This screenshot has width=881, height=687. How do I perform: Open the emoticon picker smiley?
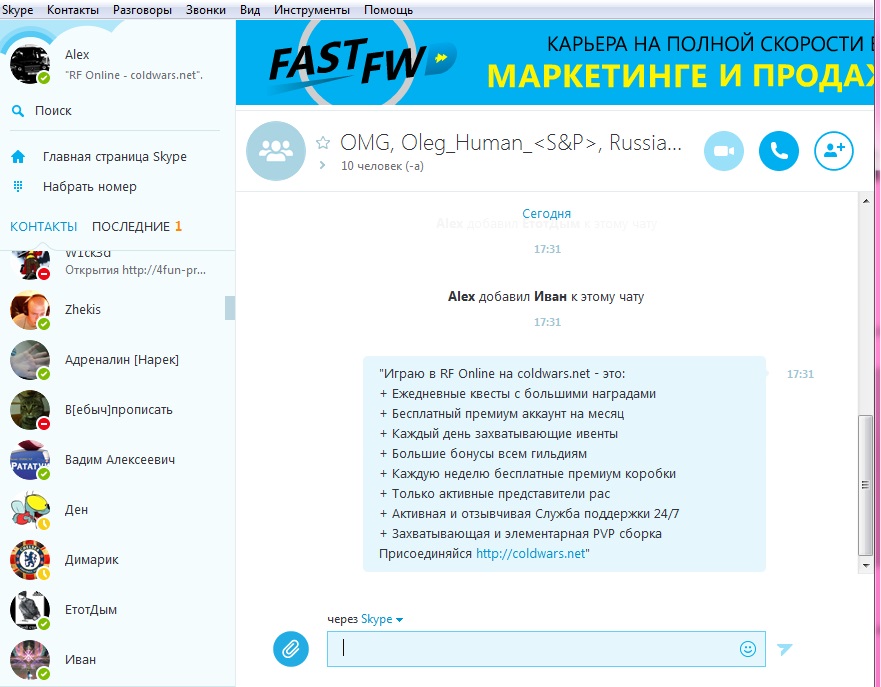tap(748, 649)
